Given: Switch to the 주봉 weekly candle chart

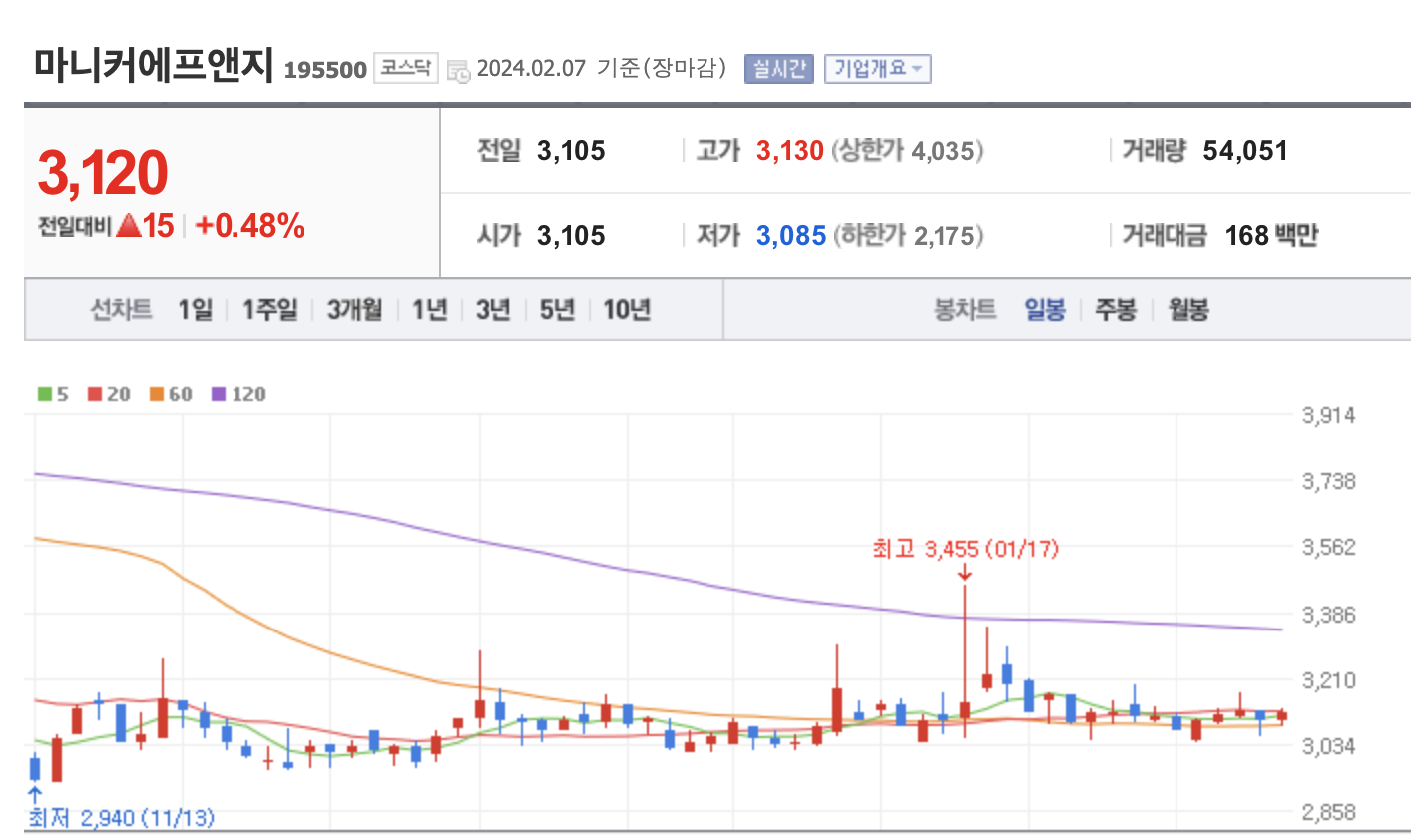Looking at the screenshot, I should (1116, 310).
